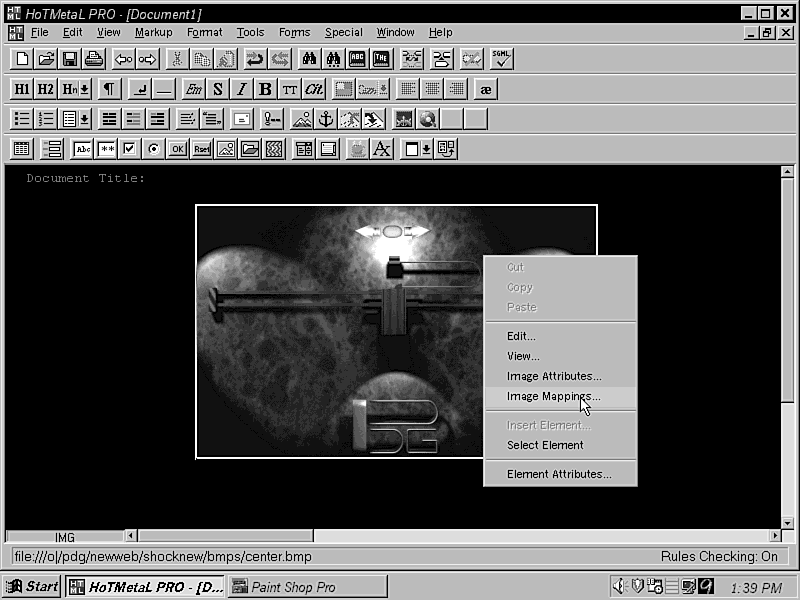Insert a Submit button using the OK icon
Image resolution: width=800 pixels, height=600 pixels.
[x=178, y=149]
